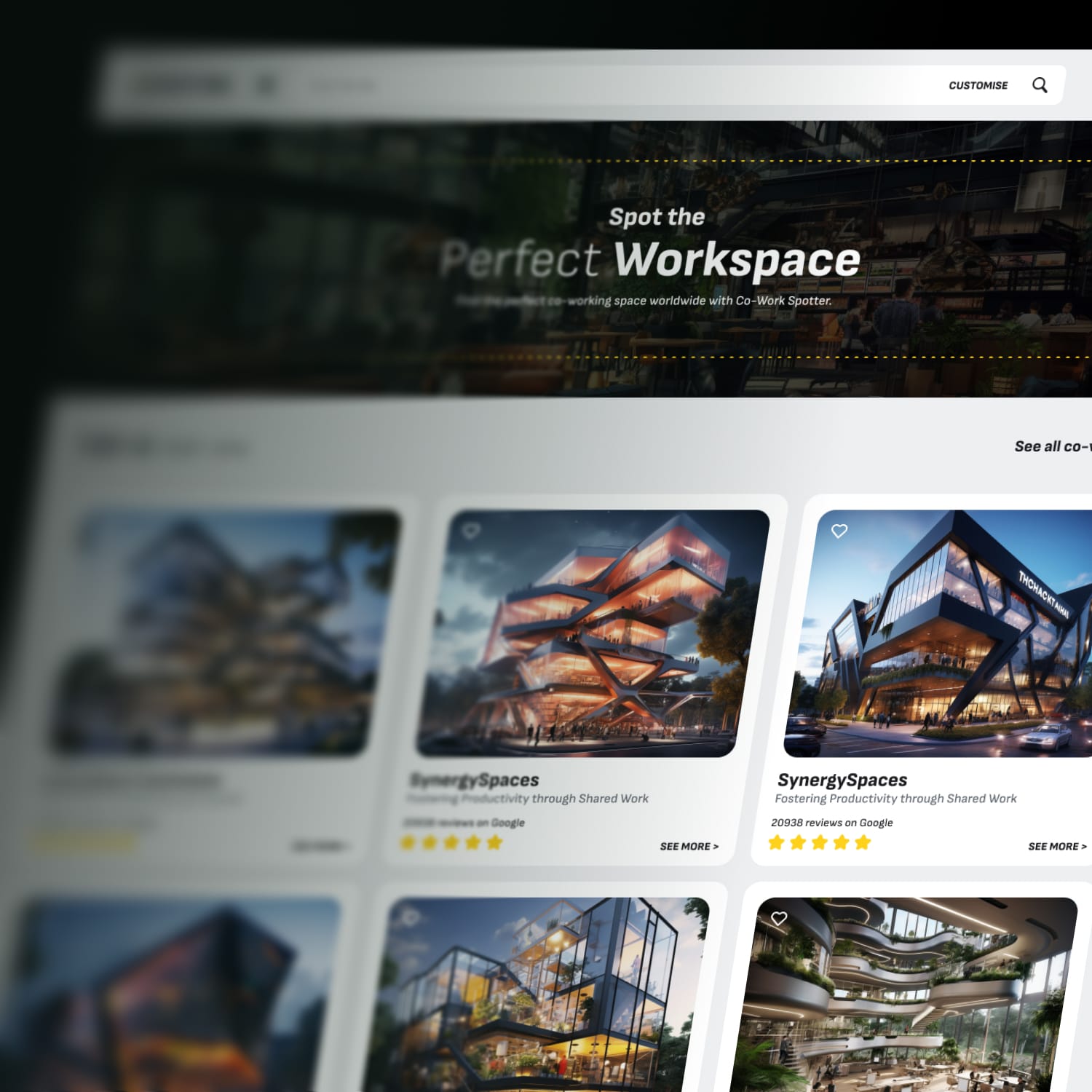The height and width of the screenshot is (1092, 1092).
Task: Click the CUSTOMISE link in the top bar
Action: click(978, 85)
